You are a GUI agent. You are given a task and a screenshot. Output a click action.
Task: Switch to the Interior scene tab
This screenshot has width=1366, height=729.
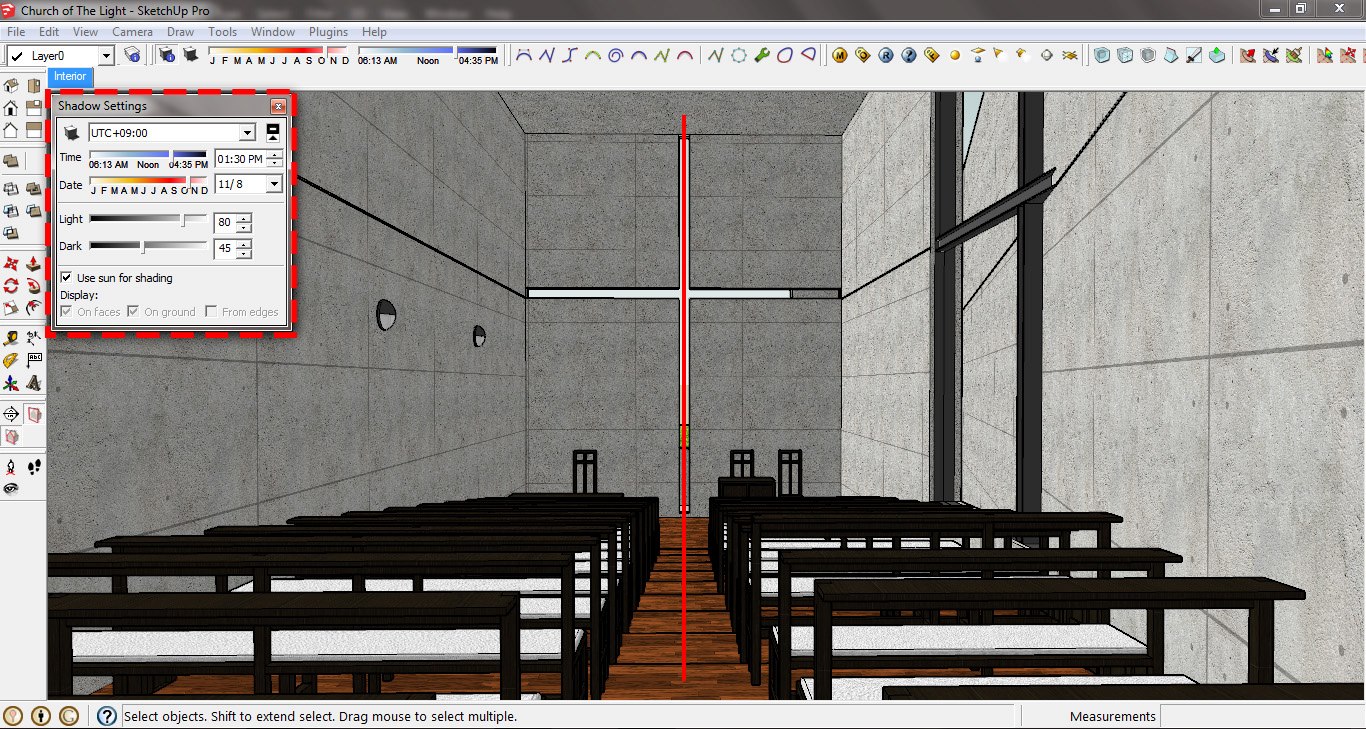(69, 76)
